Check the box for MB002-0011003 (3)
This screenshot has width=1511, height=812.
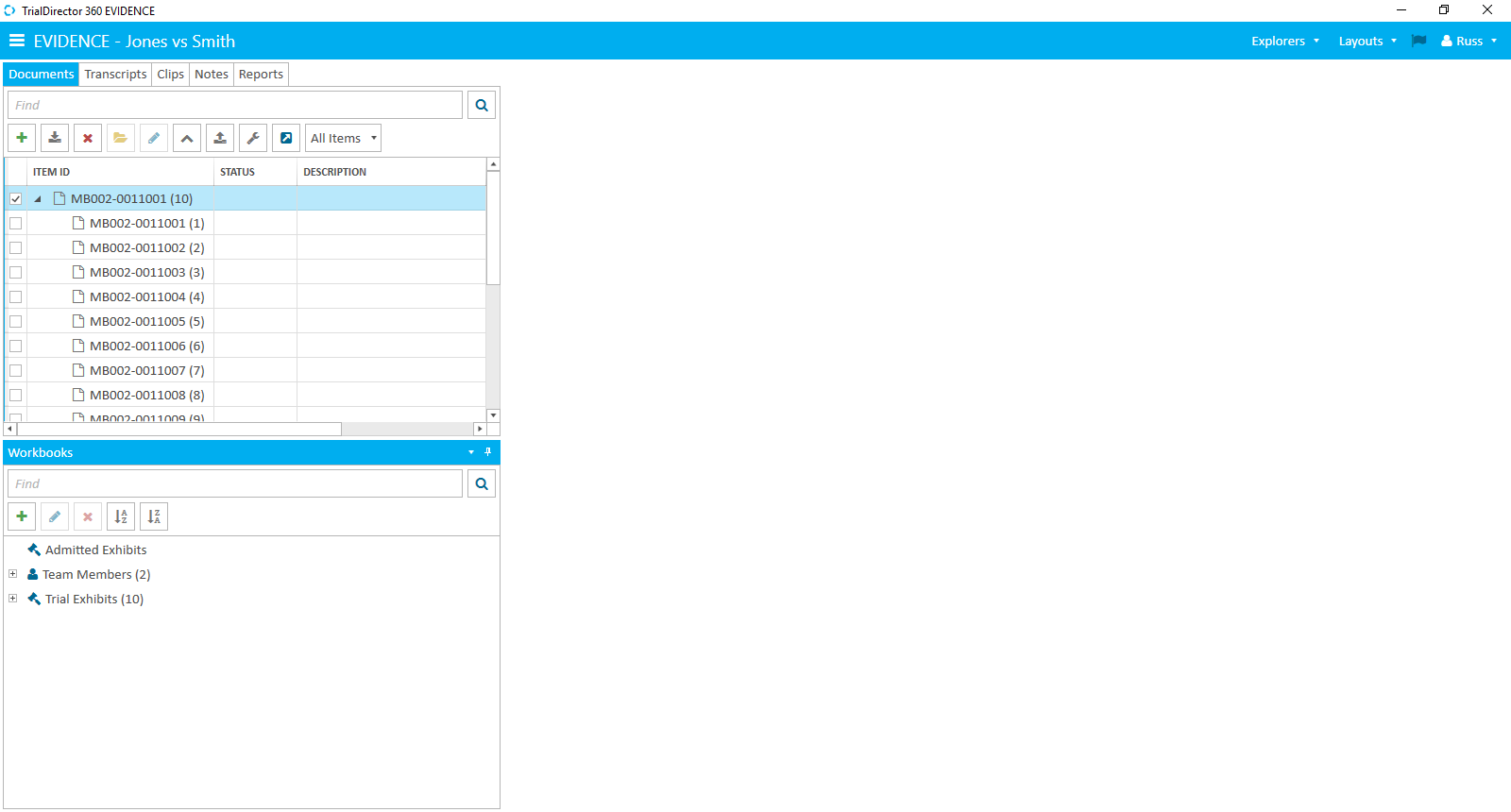(x=16, y=273)
